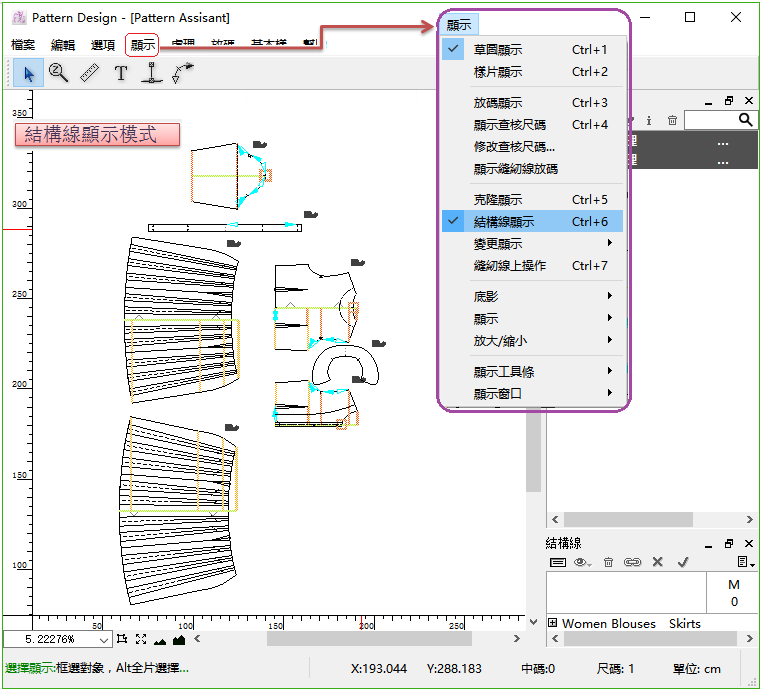This screenshot has width=771, height=694.
Task: Click 修改查核尺碼... menu entry
Action: coord(514,147)
